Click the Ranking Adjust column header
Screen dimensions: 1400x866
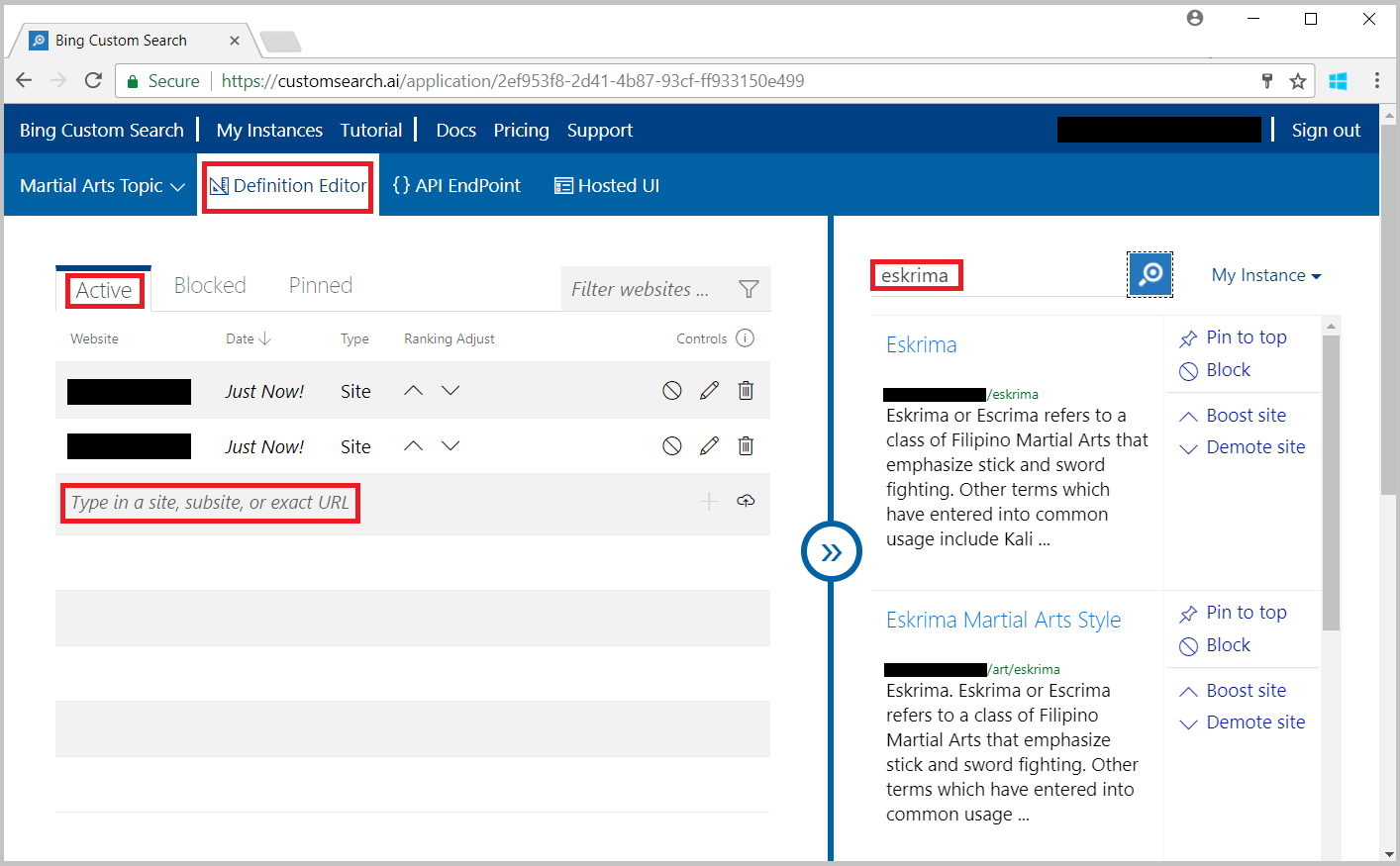click(450, 338)
